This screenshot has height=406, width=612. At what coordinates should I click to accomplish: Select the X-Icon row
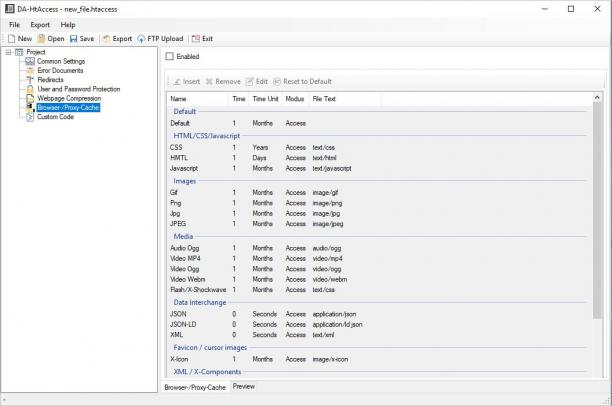coord(377,359)
